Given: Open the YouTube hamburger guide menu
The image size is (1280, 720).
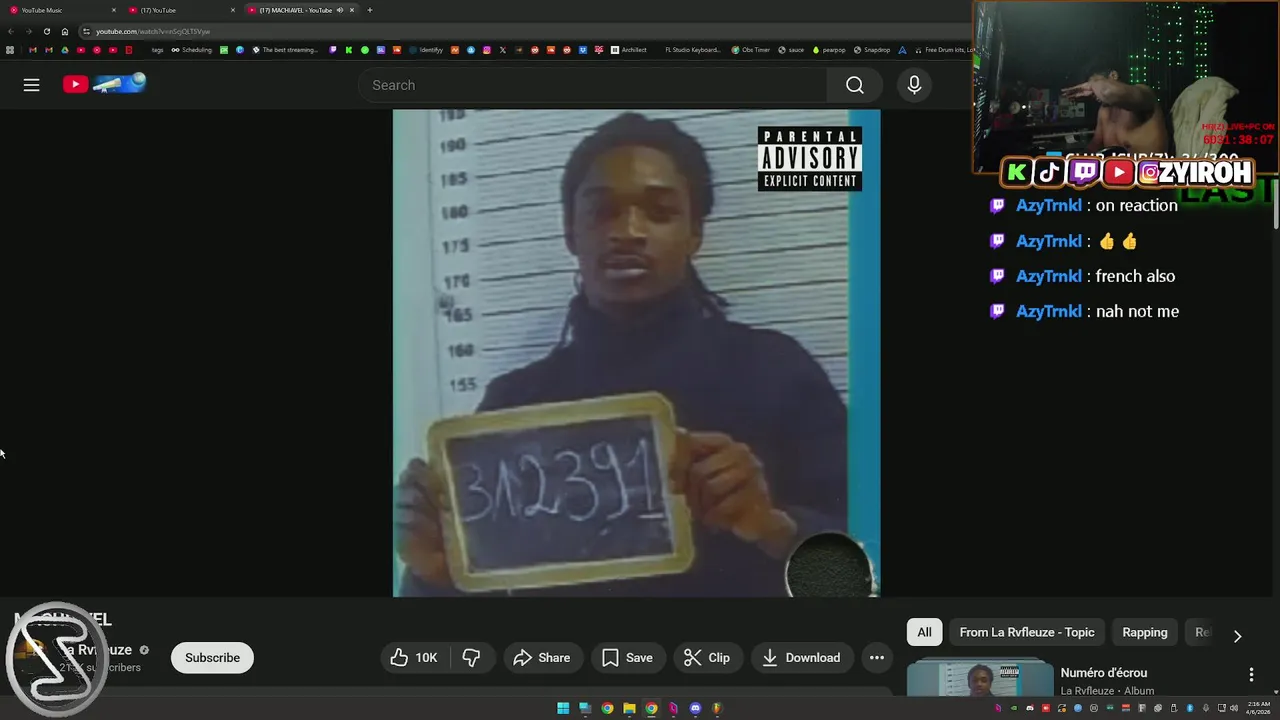Looking at the screenshot, I should pos(31,85).
